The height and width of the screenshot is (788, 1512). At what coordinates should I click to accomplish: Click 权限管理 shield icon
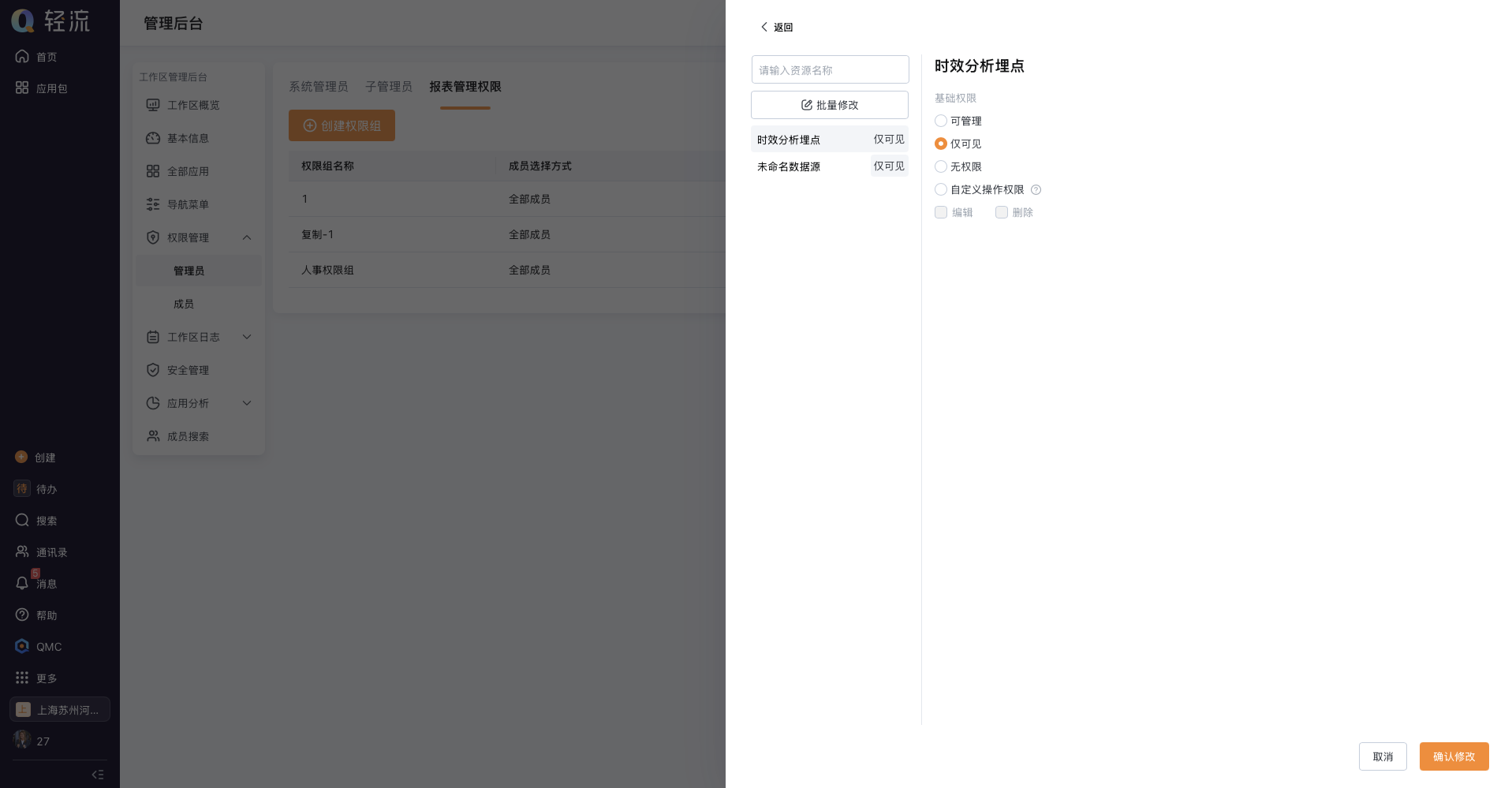point(153,237)
